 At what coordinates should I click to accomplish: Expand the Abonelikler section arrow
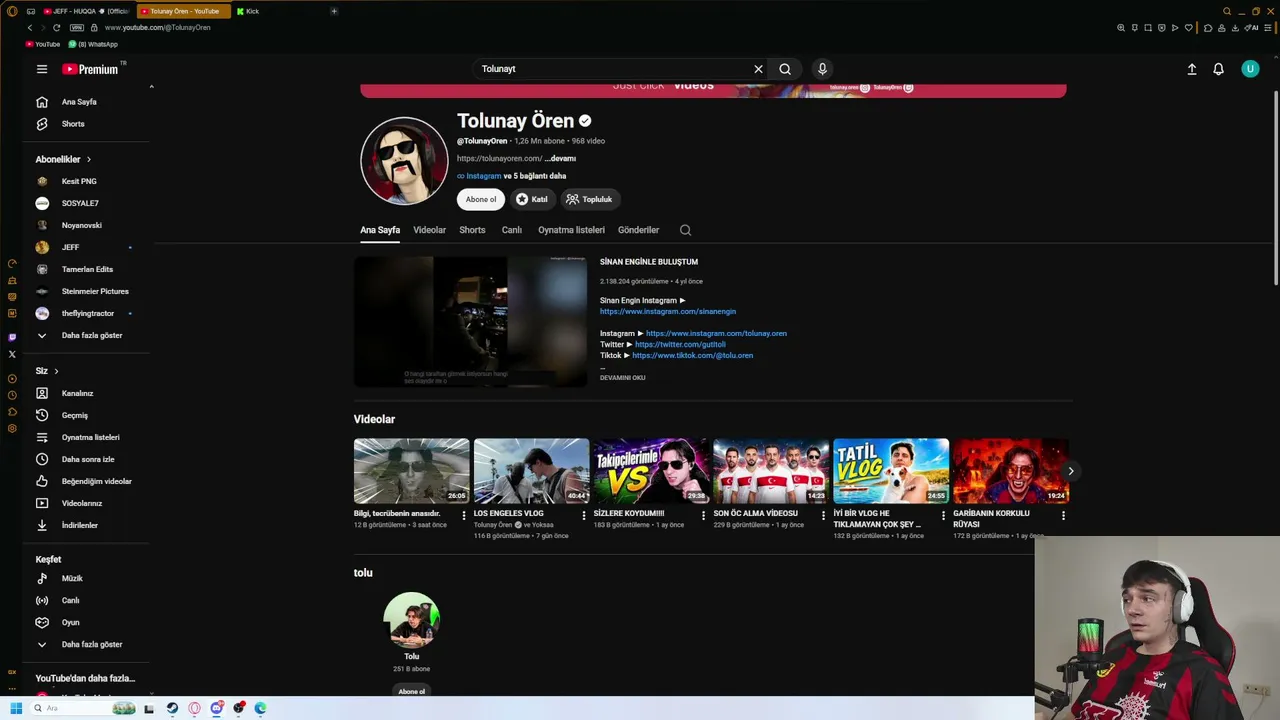coord(88,159)
